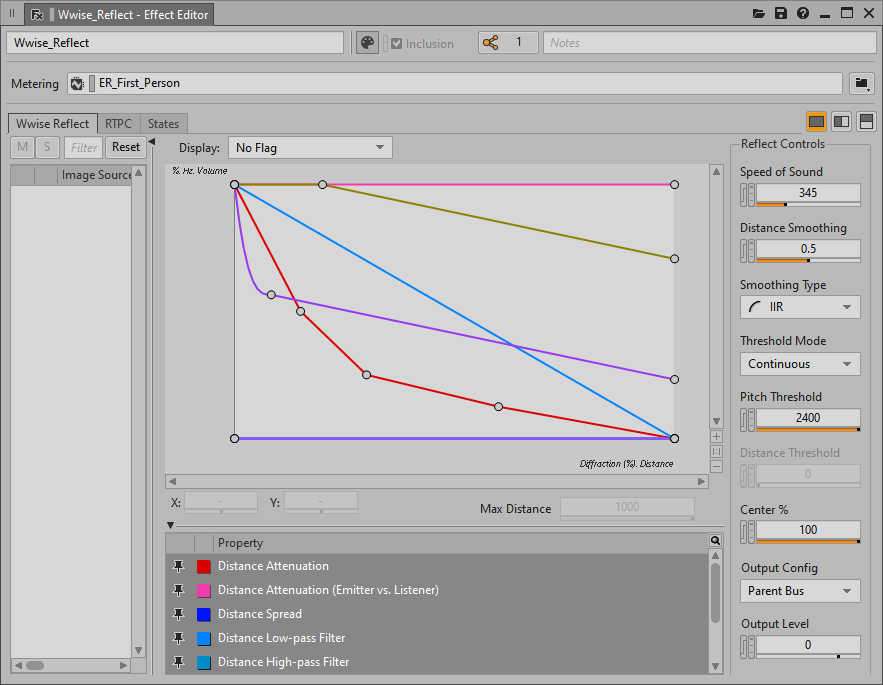Click the graph's horizontal scrollbar right arrow
This screenshot has height=685, width=883.
pyautogui.click(x=701, y=482)
